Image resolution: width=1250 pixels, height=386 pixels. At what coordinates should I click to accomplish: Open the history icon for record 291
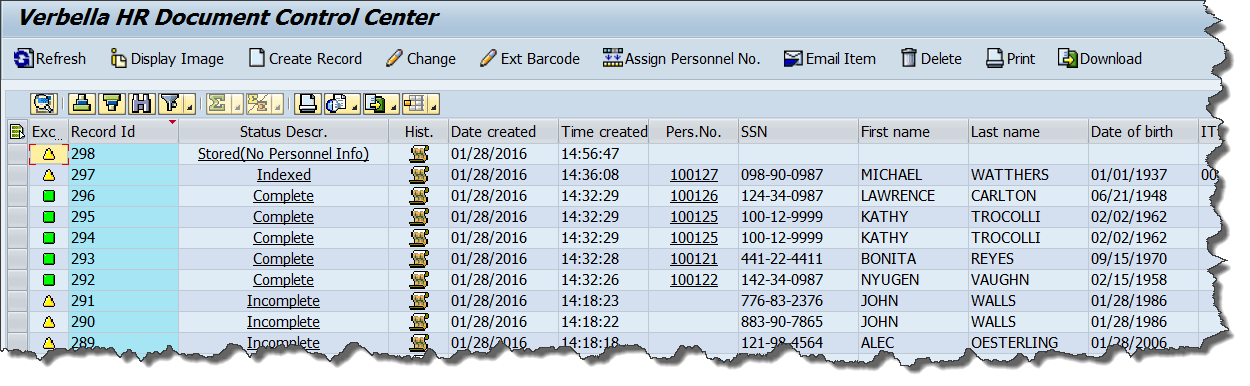[419, 301]
